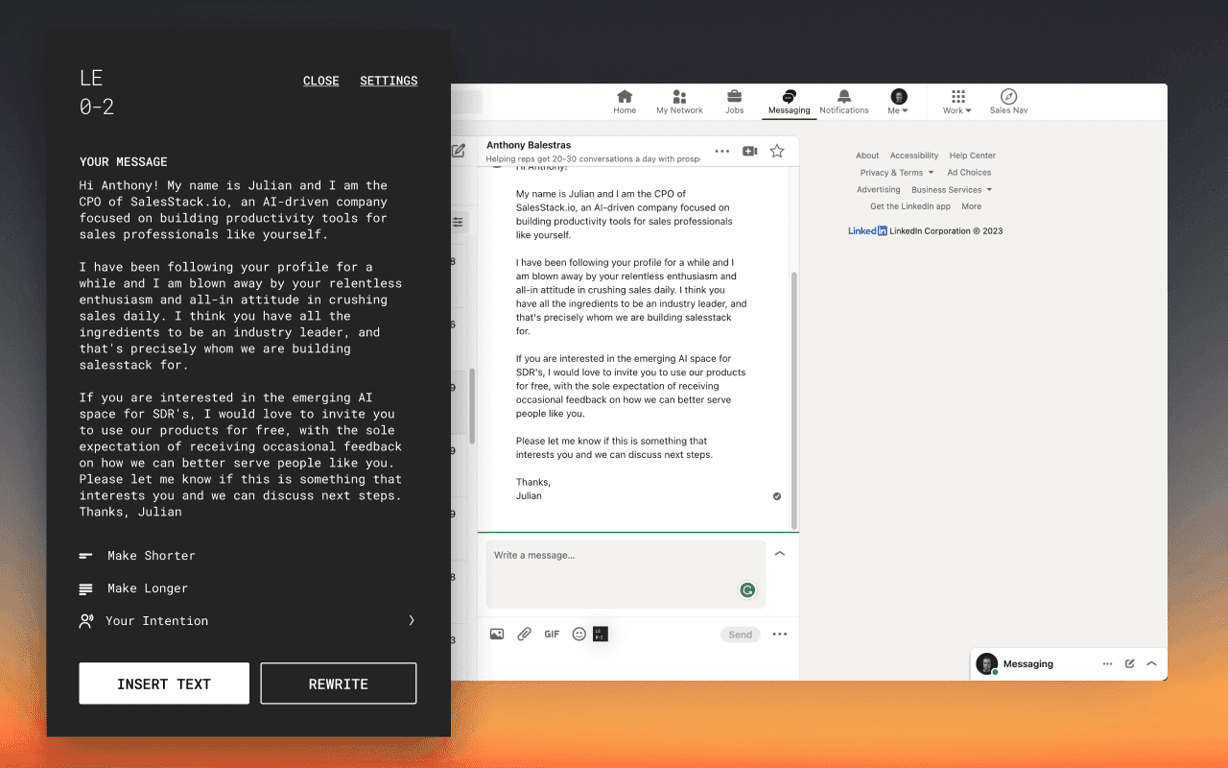Switch to the My Network tab
The width and height of the screenshot is (1228, 768).
[x=679, y=101]
